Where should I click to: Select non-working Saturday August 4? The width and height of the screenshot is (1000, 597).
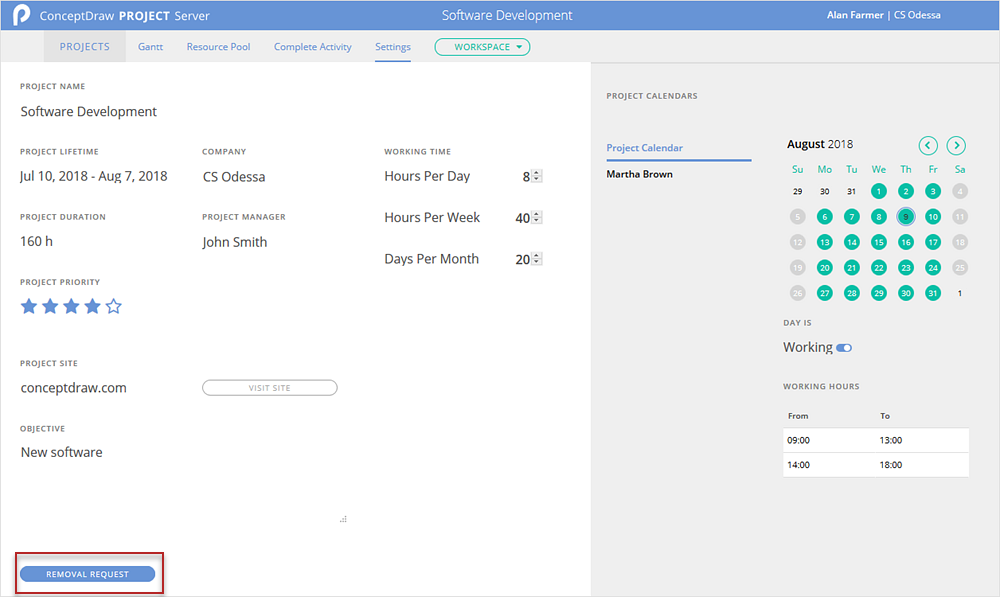click(x=960, y=191)
